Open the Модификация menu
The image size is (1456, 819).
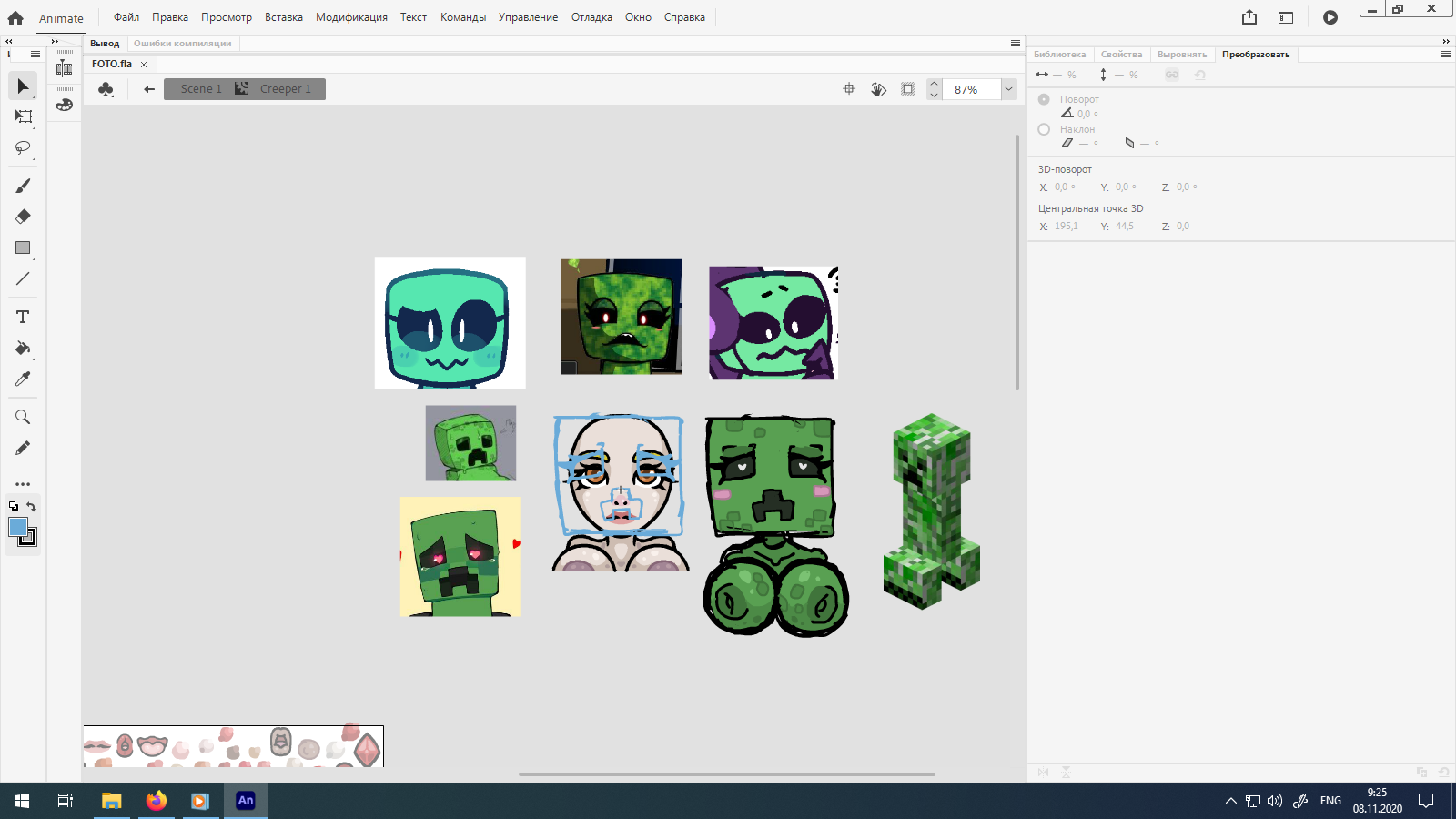(x=351, y=17)
